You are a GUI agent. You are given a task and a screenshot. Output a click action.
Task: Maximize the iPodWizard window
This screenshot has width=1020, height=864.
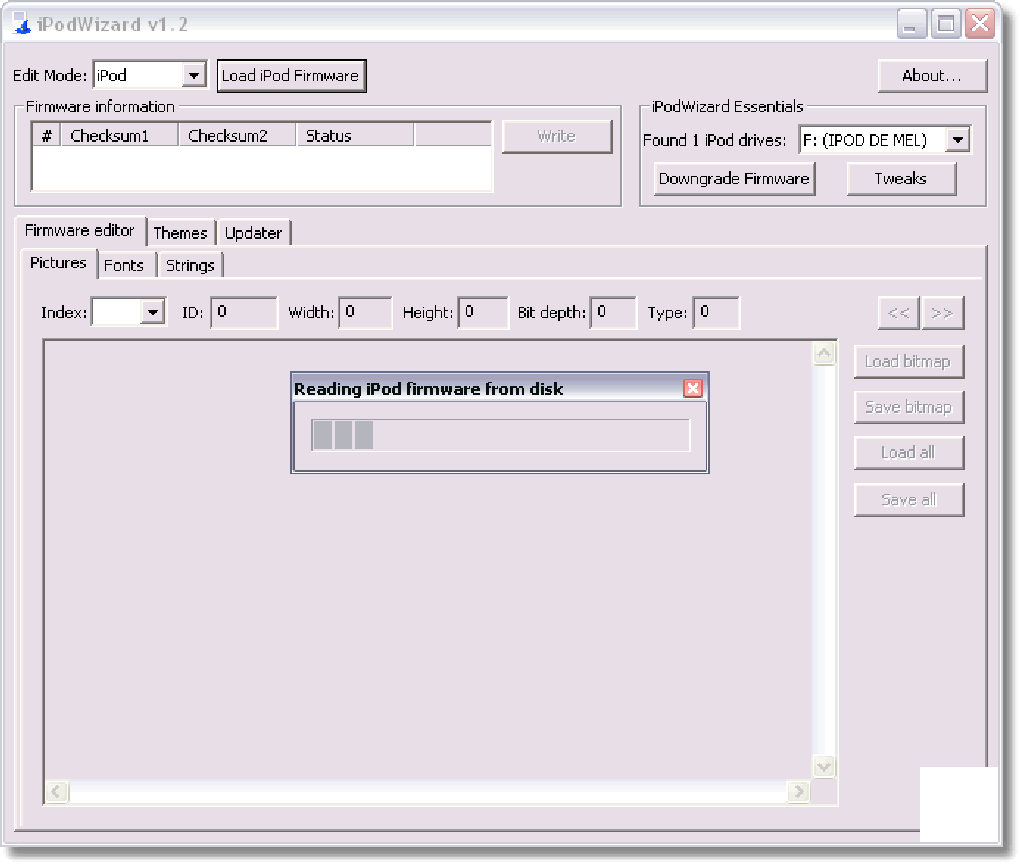(x=946, y=25)
